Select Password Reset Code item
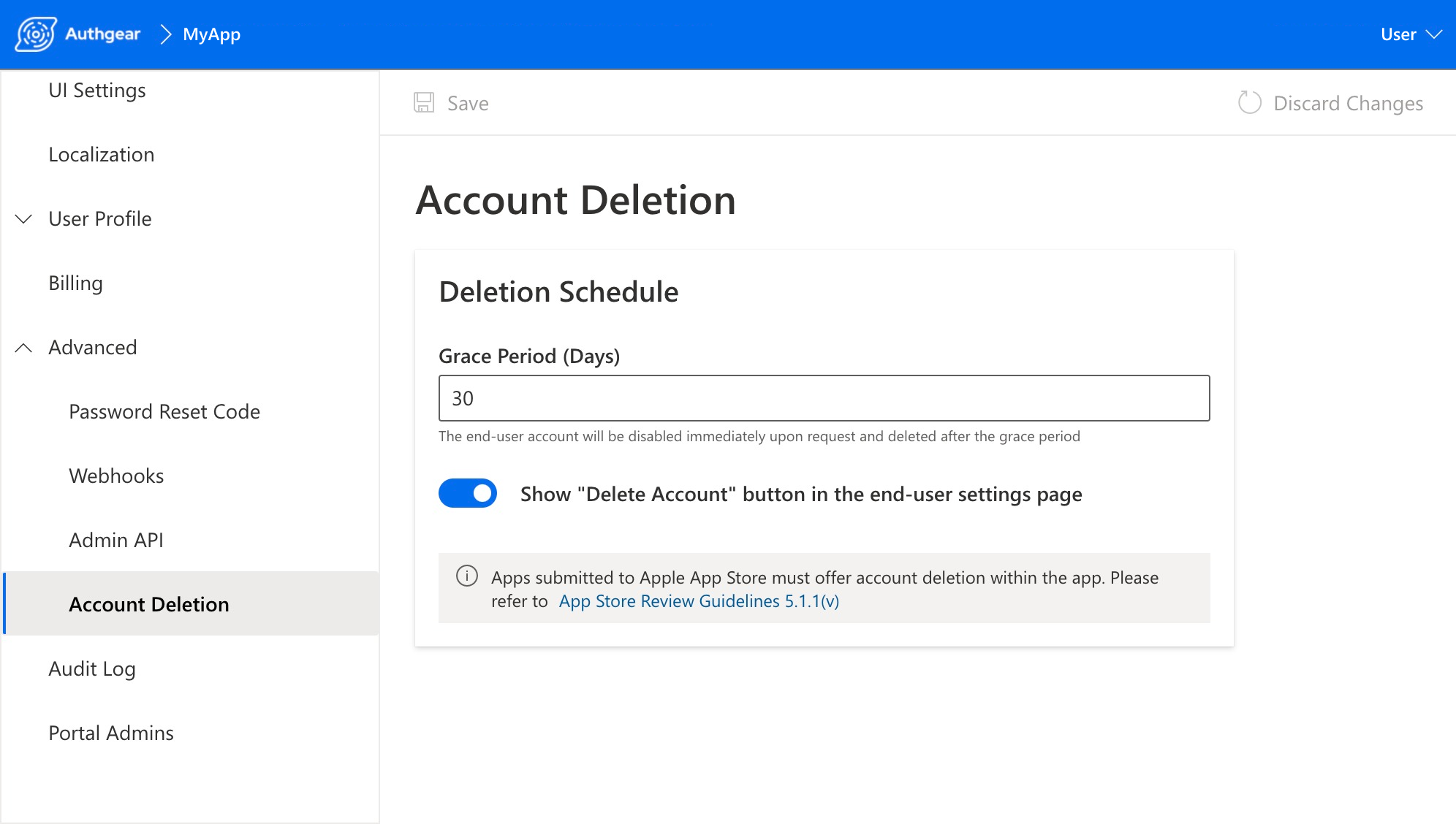The image size is (1456, 824). 164,412
